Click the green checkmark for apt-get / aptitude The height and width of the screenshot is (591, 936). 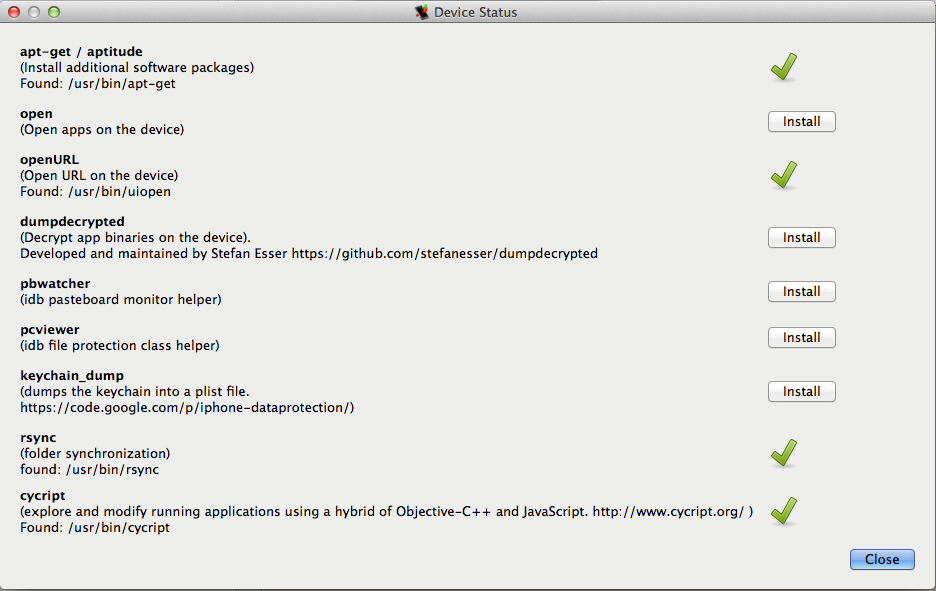click(x=784, y=68)
